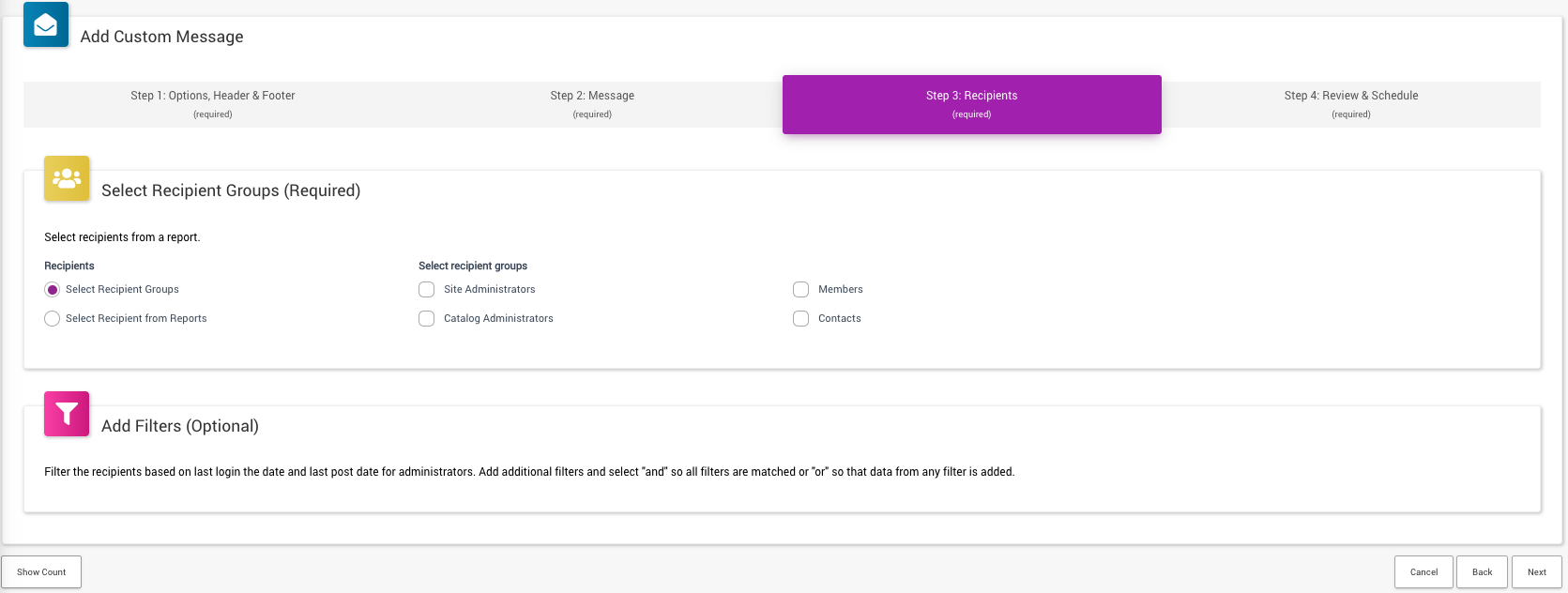Click the Members label text
The height and width of the screenshot is (593, 1568).
[x=841, y=290]
